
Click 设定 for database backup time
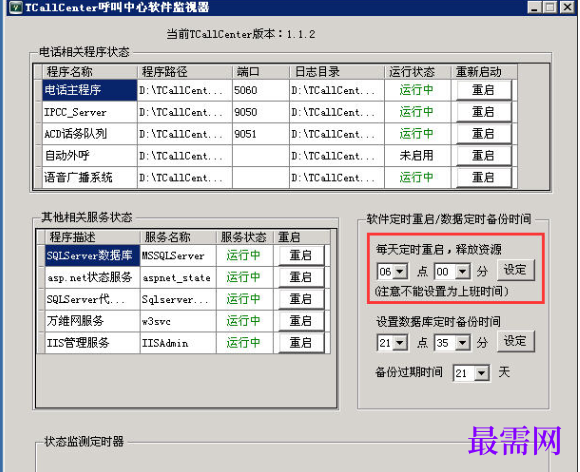pos(515,341)
